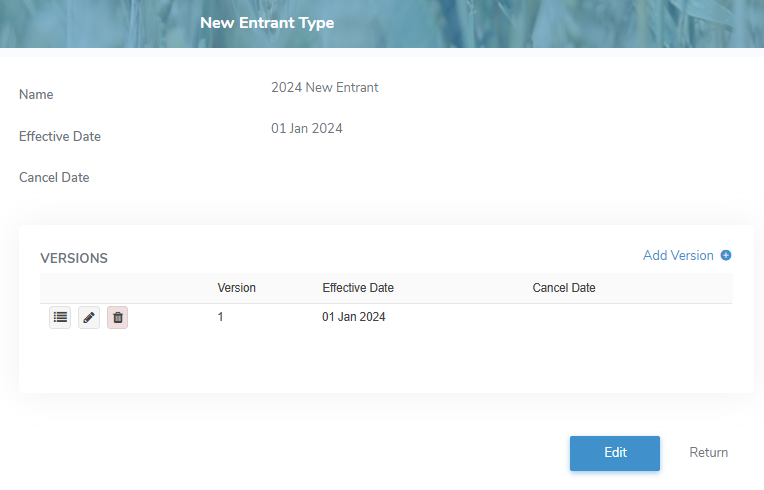The height and width of the screenshot is (490, 764).
Task: Click the 2024 New Entrant name value
Action: tap(325, 88)
